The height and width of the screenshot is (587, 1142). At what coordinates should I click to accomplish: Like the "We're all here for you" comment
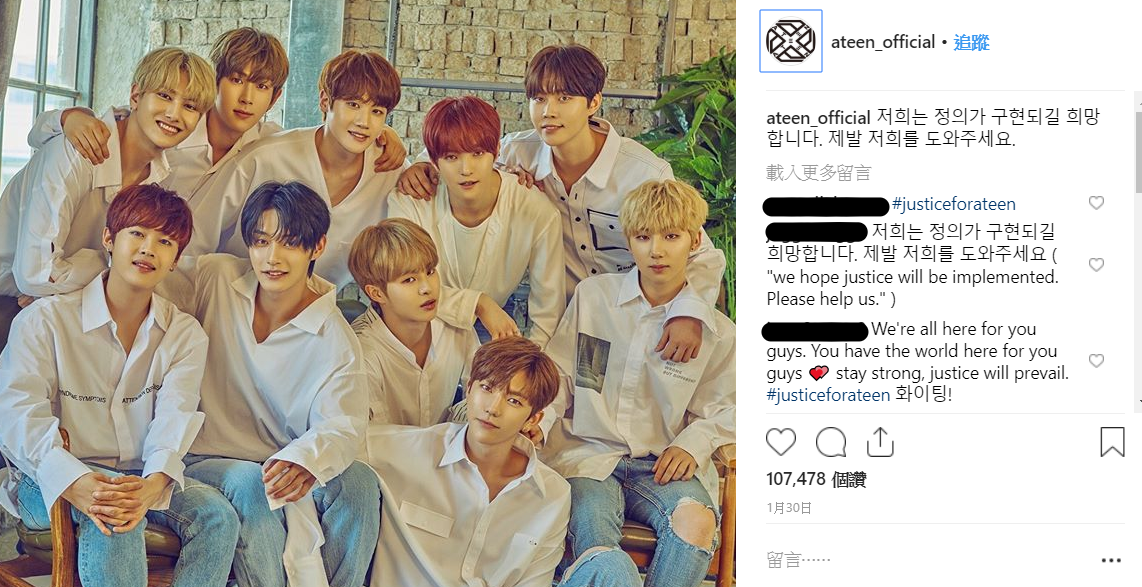click(x=1096, y=361)
